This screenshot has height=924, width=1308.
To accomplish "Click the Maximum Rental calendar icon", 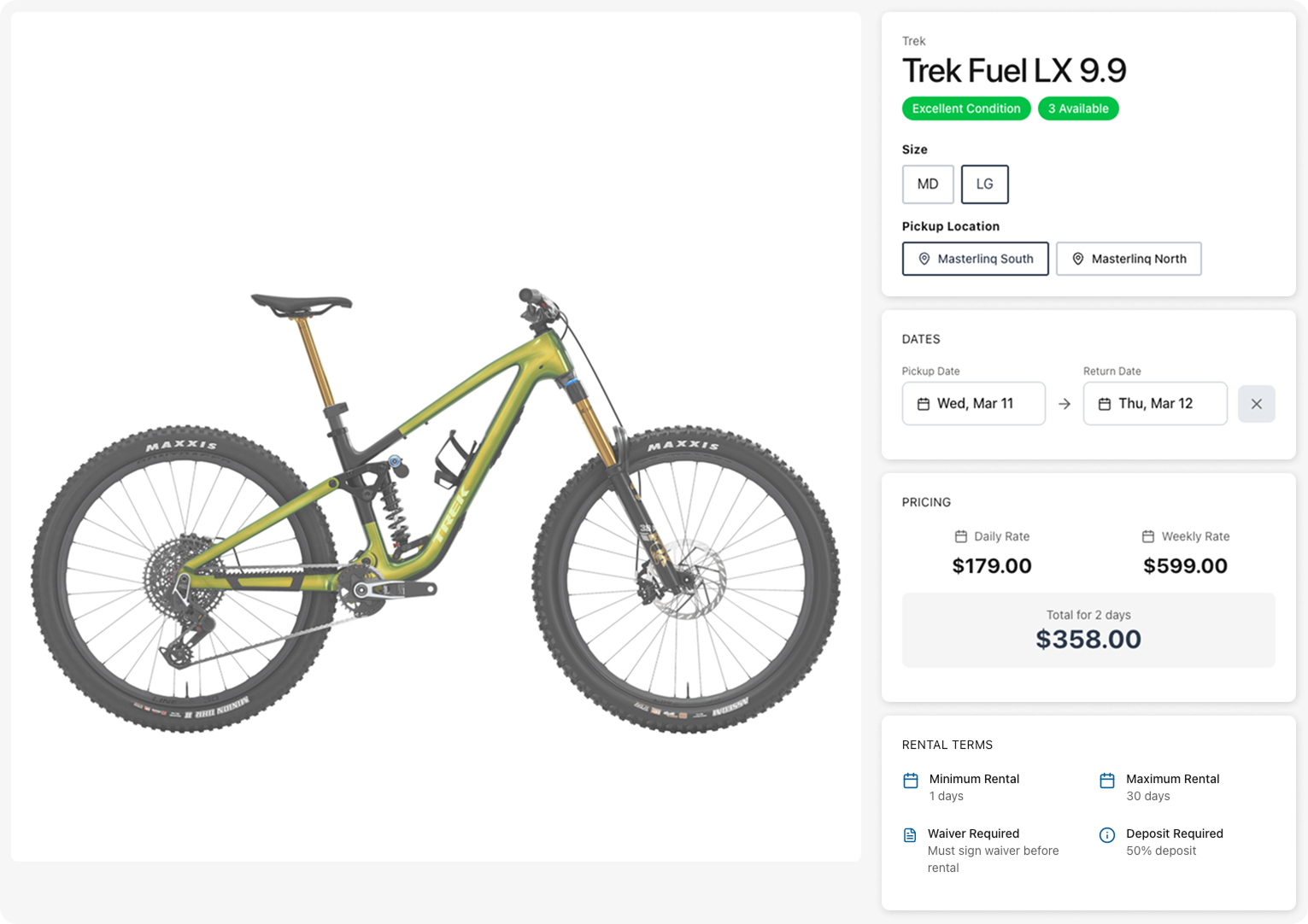I will 1106,781.
